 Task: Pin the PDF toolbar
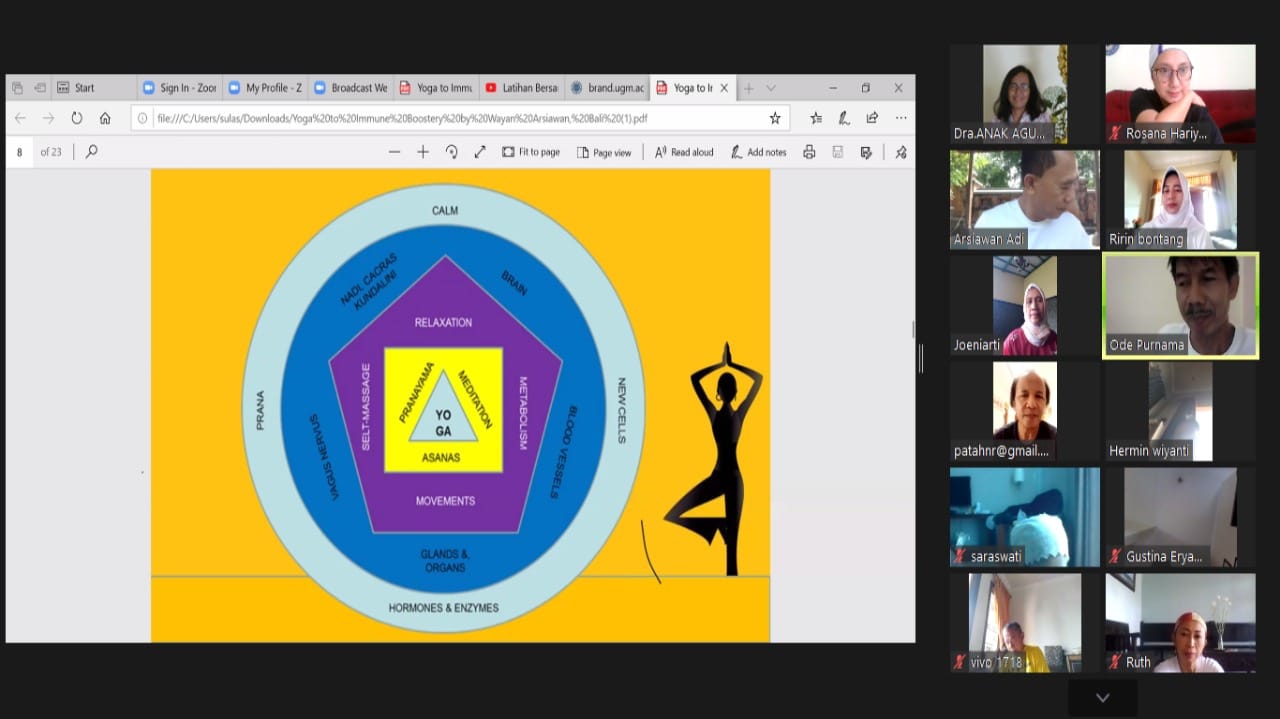pyautogui.click(x=901, y=152)
